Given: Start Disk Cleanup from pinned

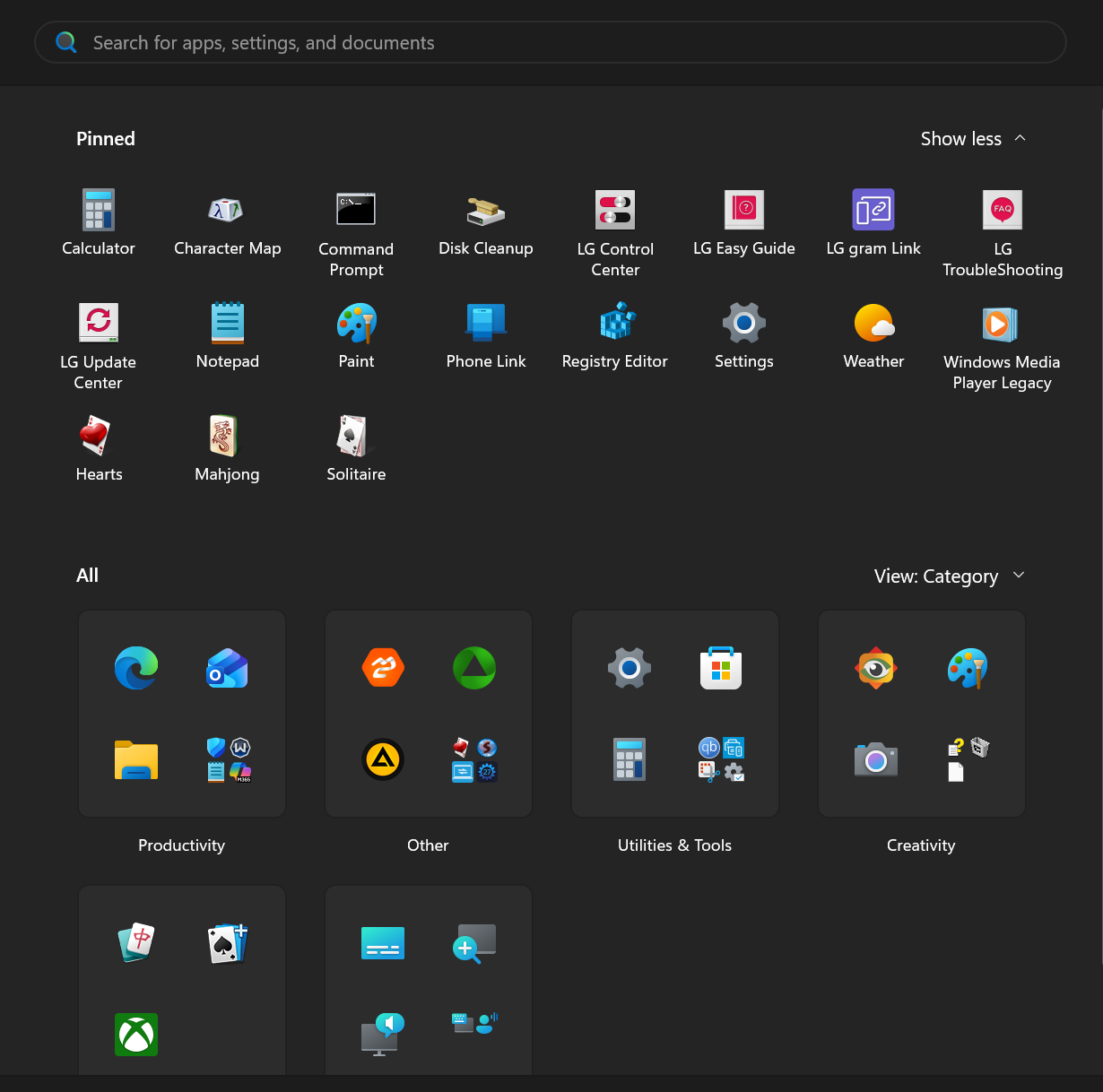Looking at the screenshot, I should tap(485, 222).
